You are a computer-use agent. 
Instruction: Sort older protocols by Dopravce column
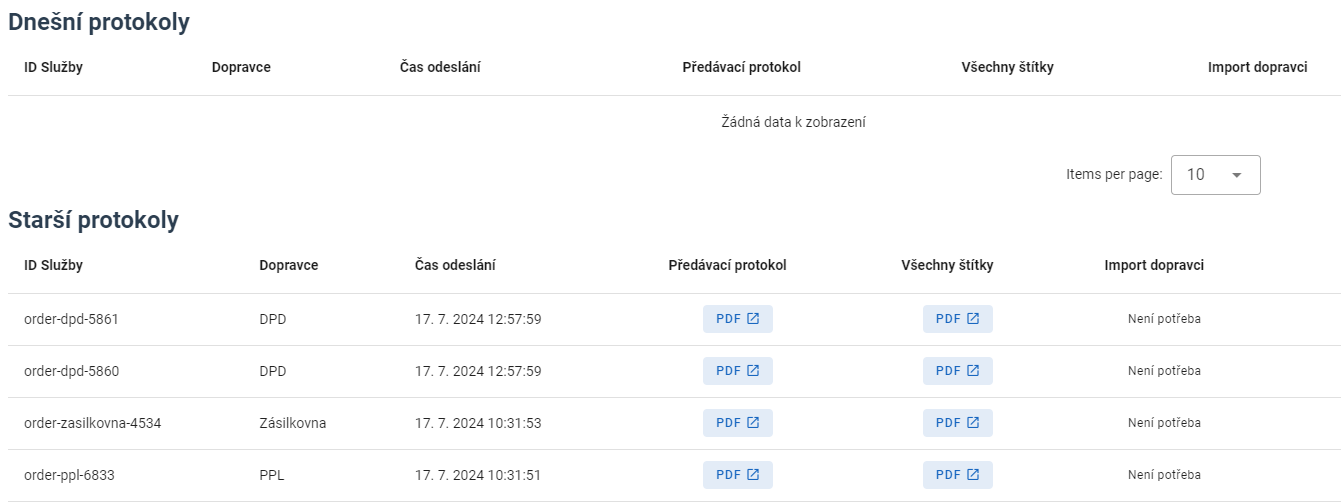(x=289, y=266)
